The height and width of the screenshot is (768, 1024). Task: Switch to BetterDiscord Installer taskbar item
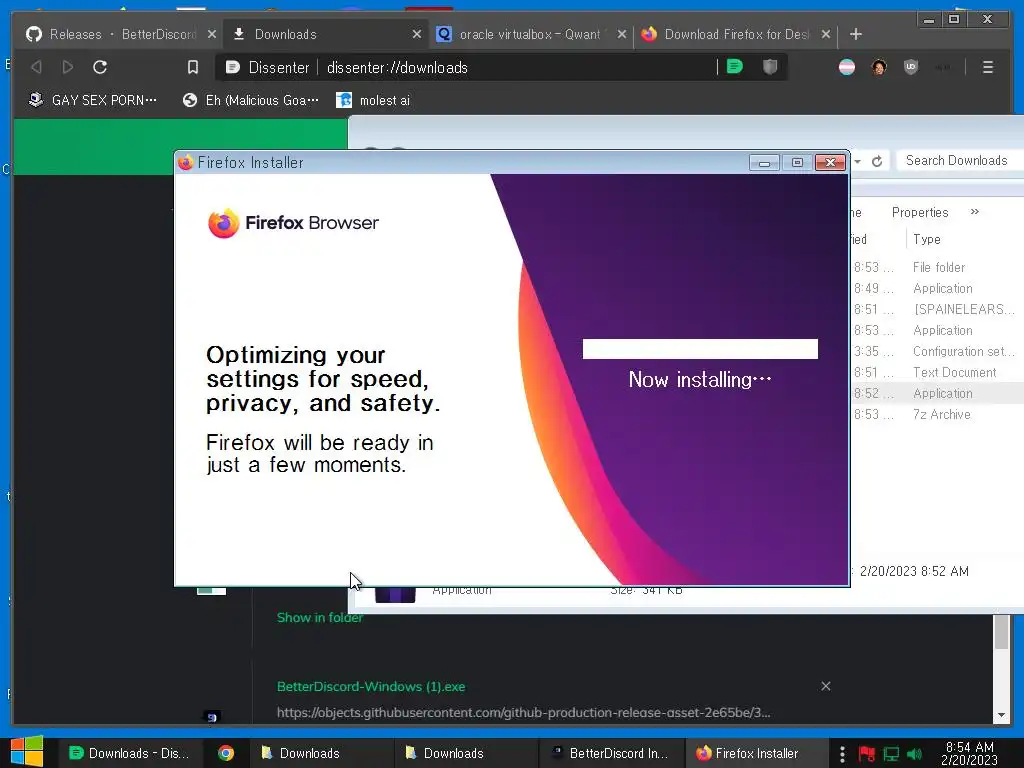click(610, 753)
